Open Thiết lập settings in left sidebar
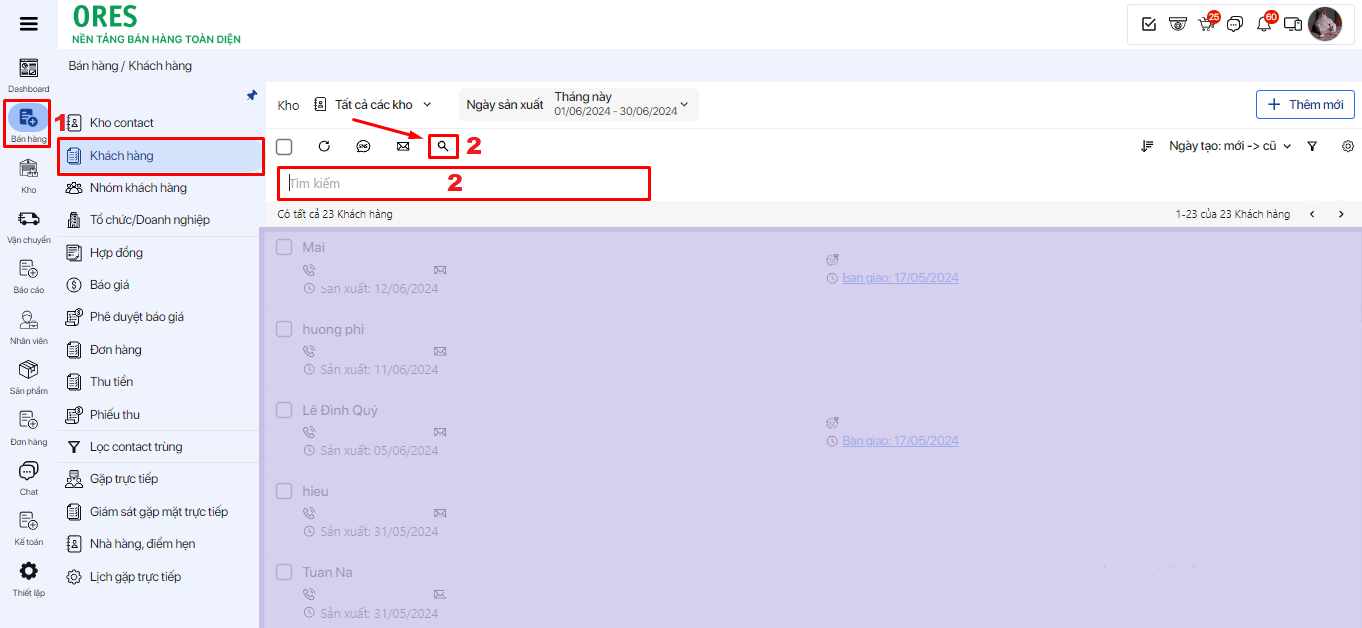This screenshot has height=628, width=1362. coord(29,577)
